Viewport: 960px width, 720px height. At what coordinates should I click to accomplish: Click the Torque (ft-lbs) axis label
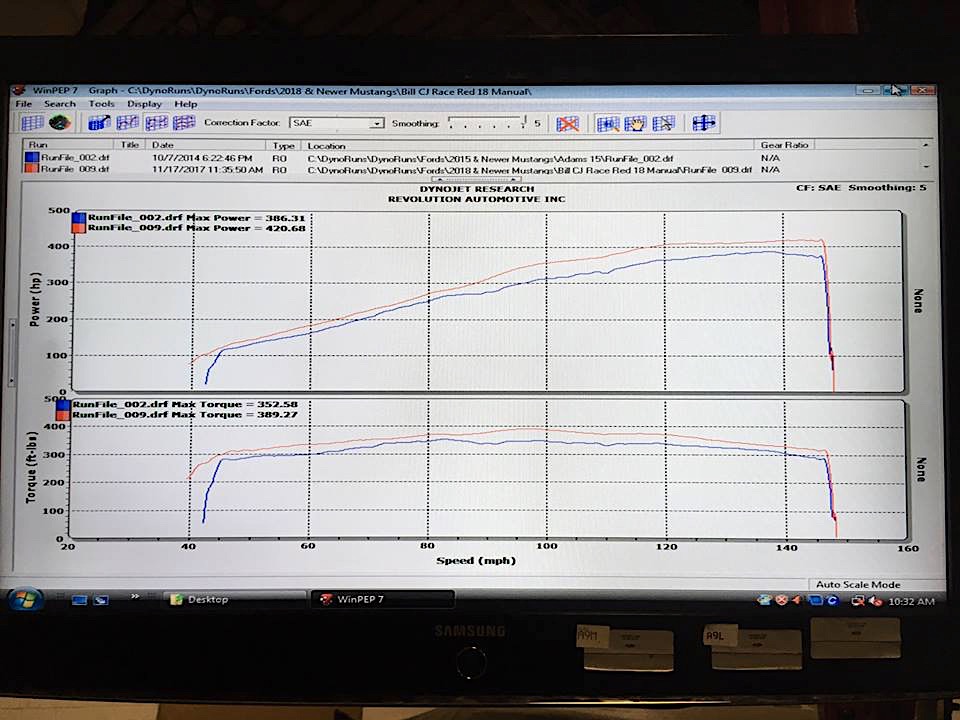tap(32, 468)
